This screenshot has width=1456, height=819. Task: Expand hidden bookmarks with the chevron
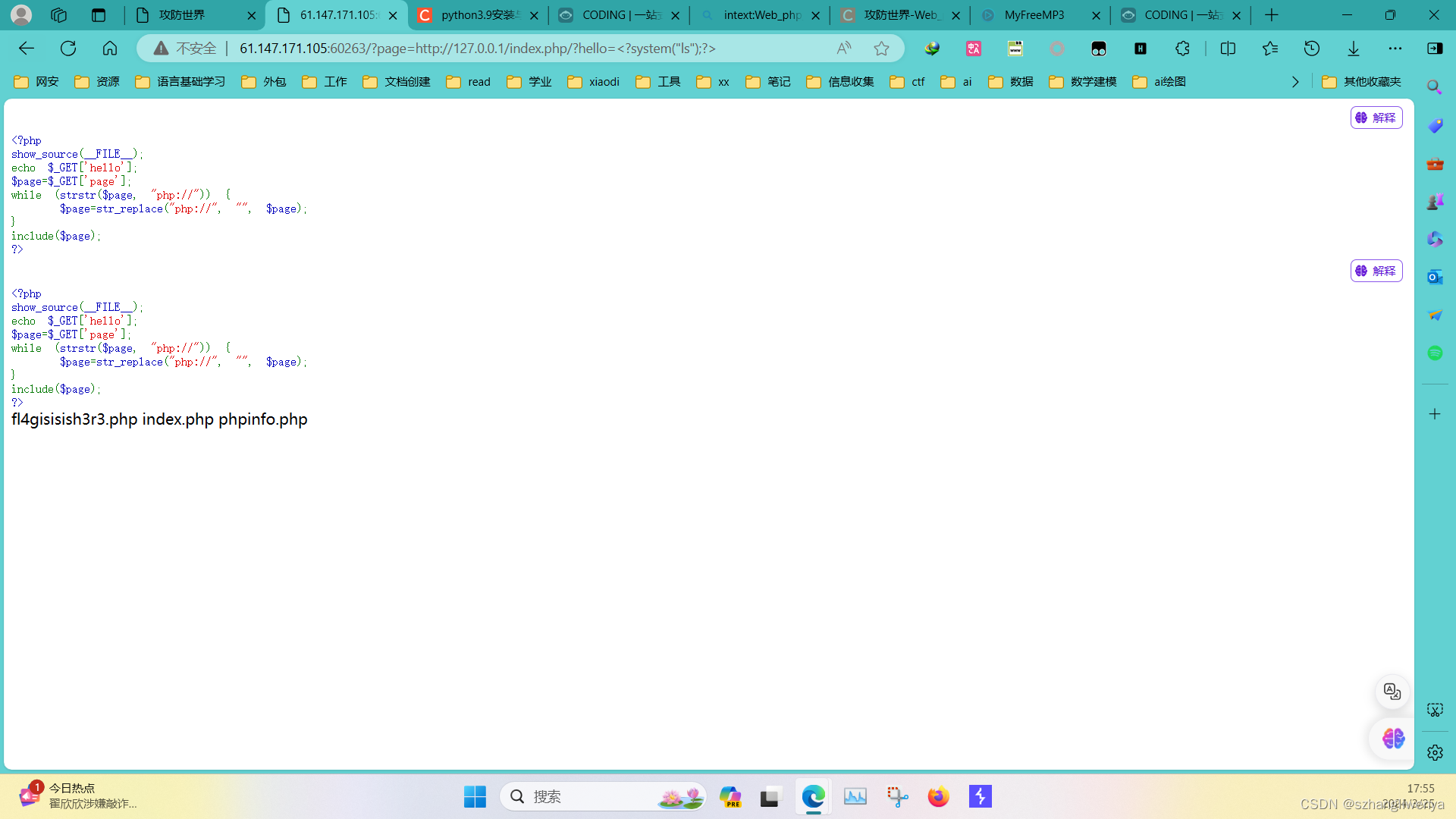(1295, 82)
